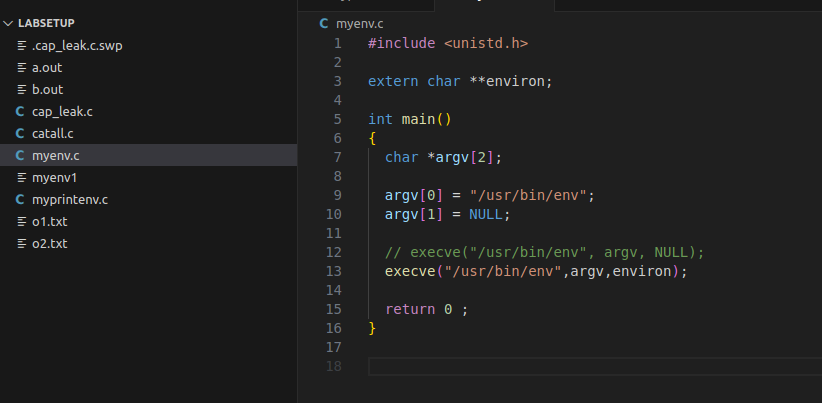Click commented execve line 12
This screenshot has width=822, height=403.
click(545, 253)
